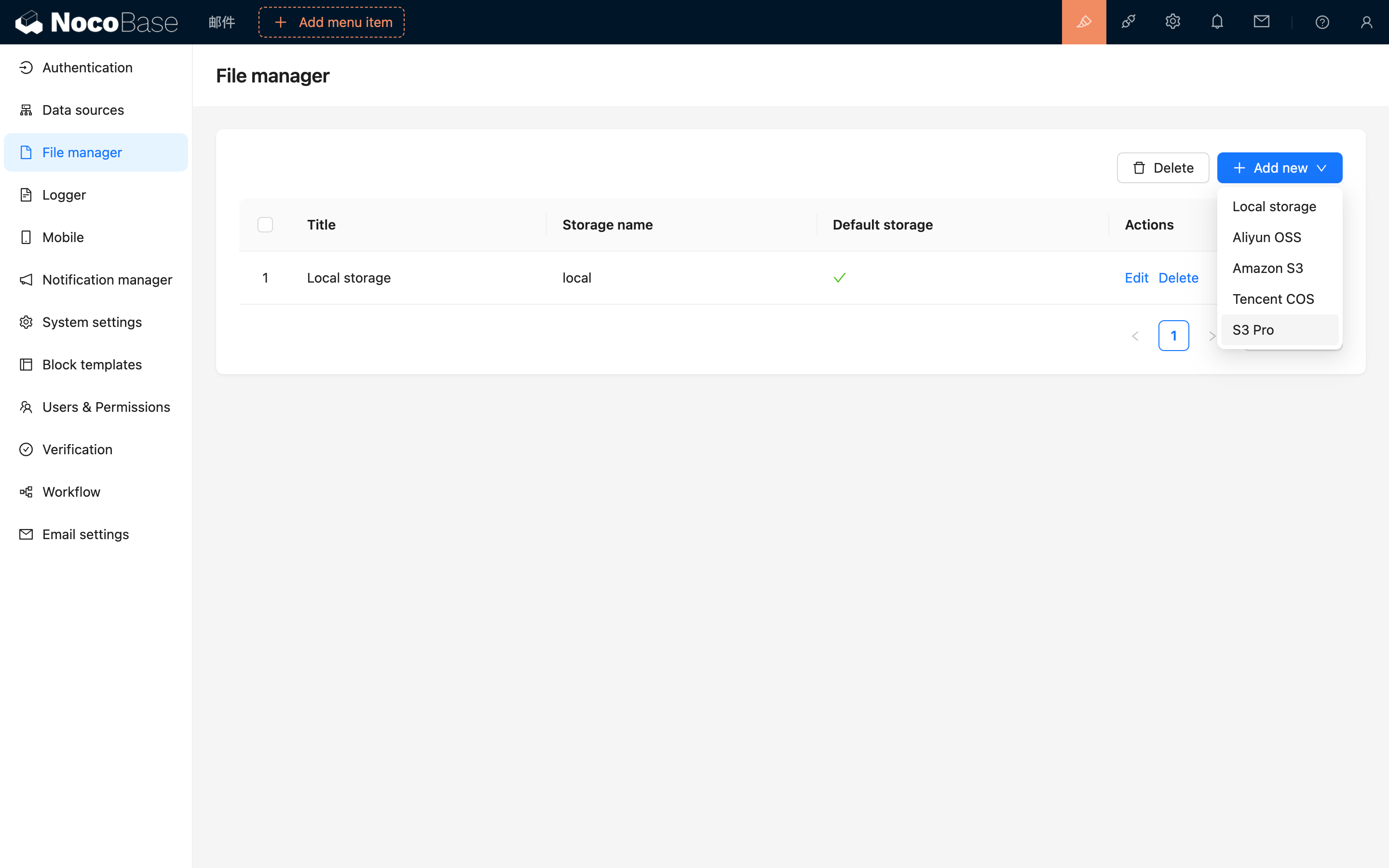This screenshot has height=868, width=1389.
Task: Open the notifications bell icon
Action: (1217, 22)
